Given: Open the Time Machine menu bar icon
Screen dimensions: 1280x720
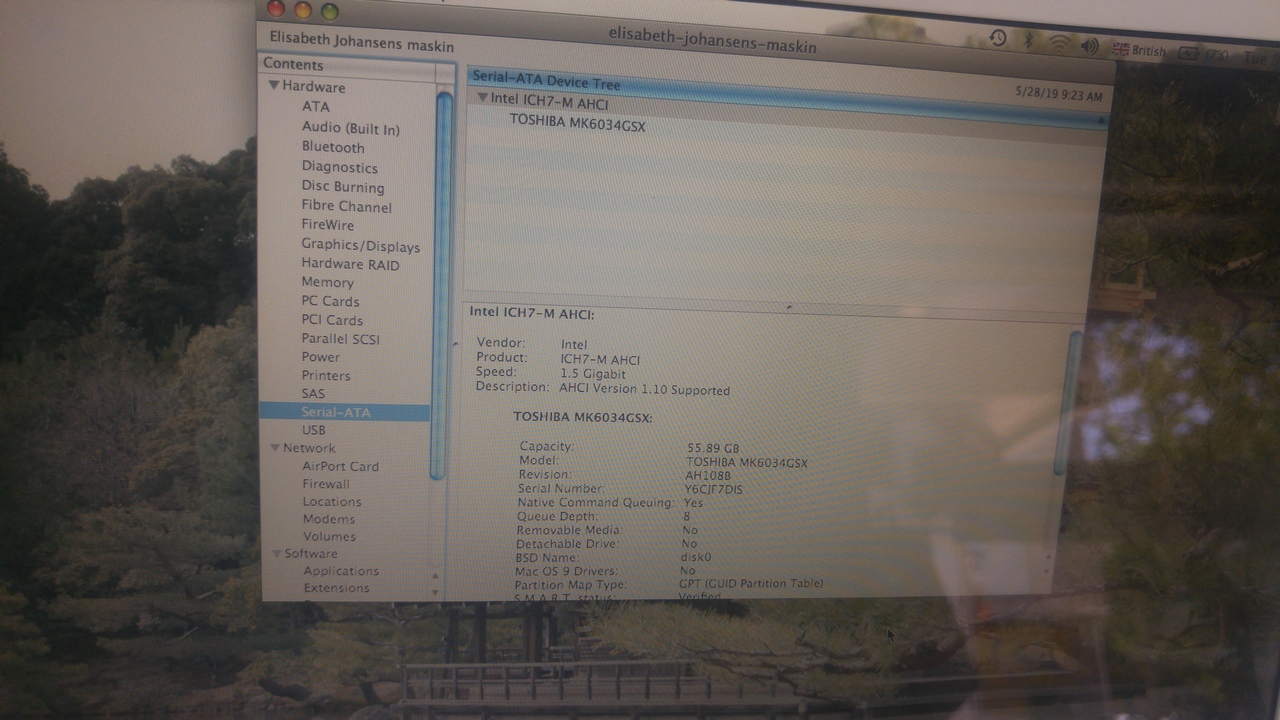Looking at the screenshot, I should tap(998, 38).
